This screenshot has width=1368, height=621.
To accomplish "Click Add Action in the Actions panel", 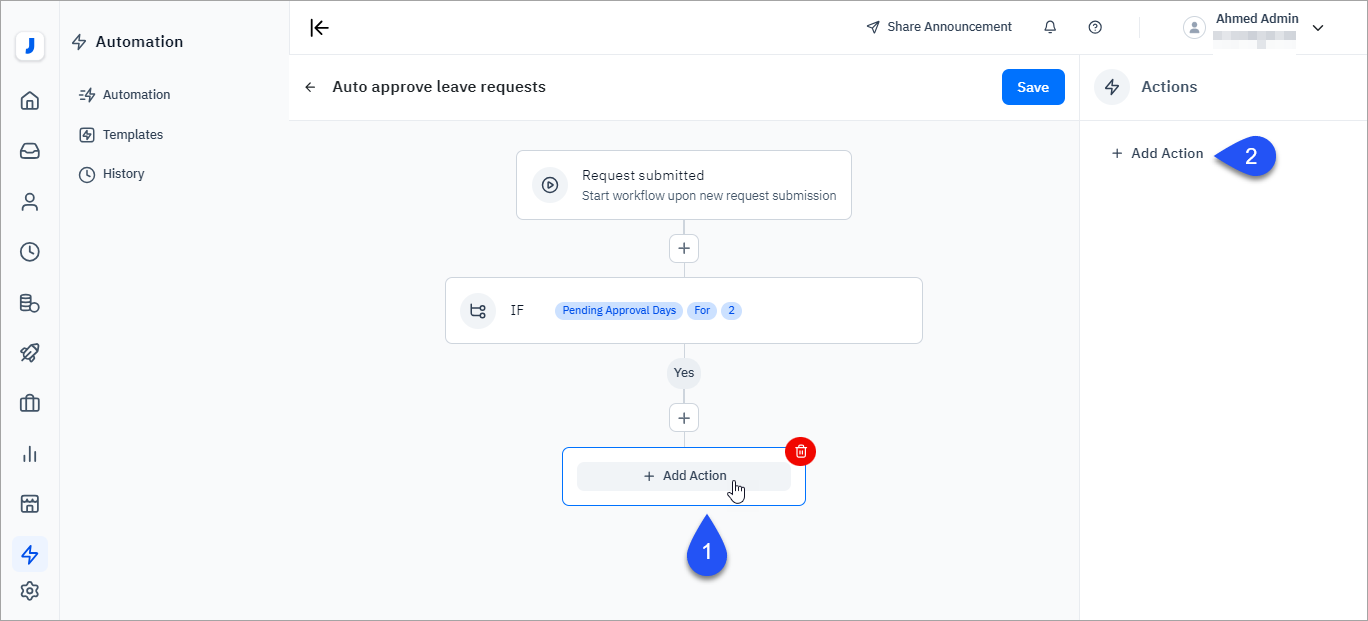I will pyautogui.click(x=1158, y=153).
